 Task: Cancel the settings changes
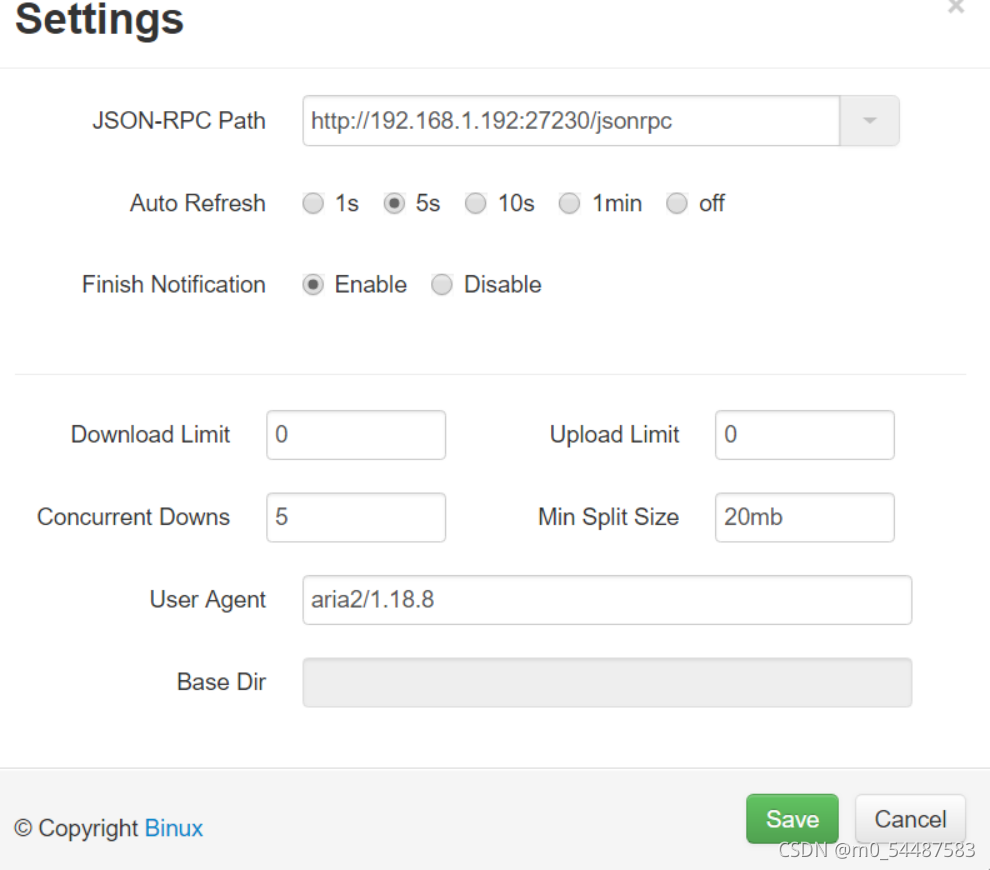coord(910,819)
